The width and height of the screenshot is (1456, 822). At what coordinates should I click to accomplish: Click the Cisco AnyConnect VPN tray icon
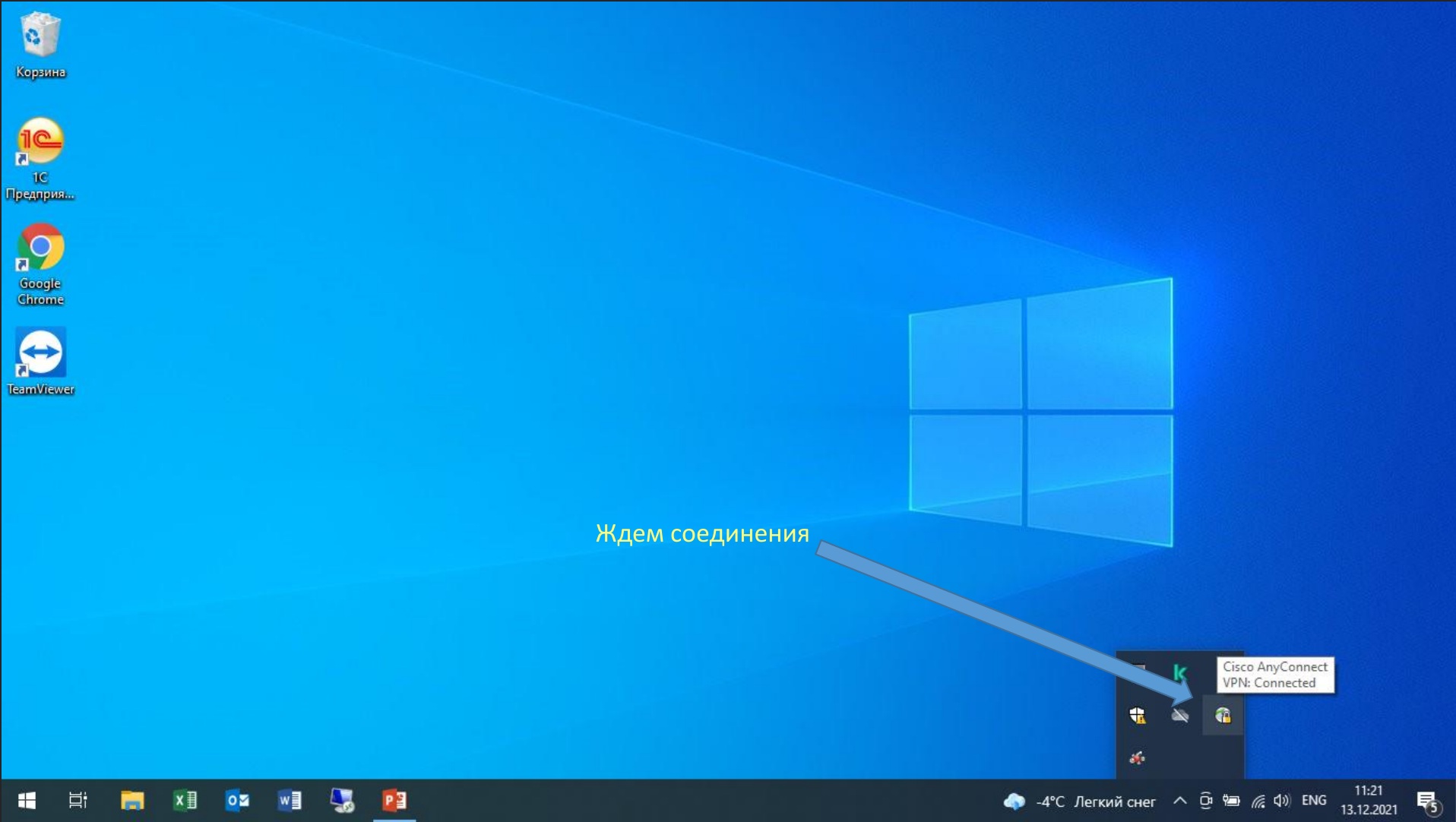[x=1222, y=715]
